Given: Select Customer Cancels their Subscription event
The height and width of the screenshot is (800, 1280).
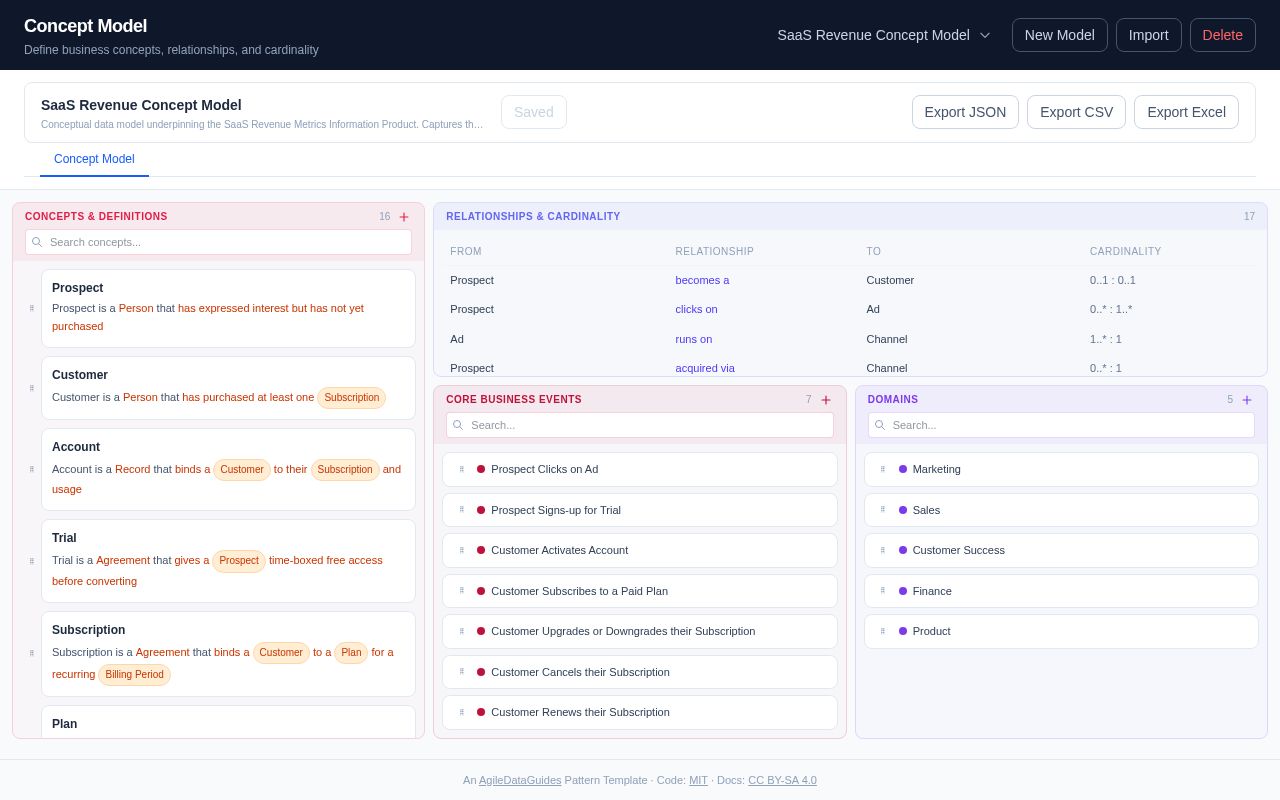Looking at the screenshot, I should 640,672.
